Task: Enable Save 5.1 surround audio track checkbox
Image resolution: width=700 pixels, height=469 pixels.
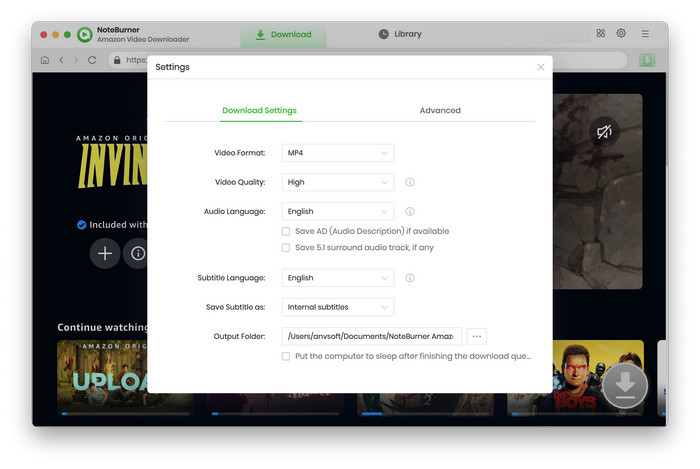Action: [286, 248]
